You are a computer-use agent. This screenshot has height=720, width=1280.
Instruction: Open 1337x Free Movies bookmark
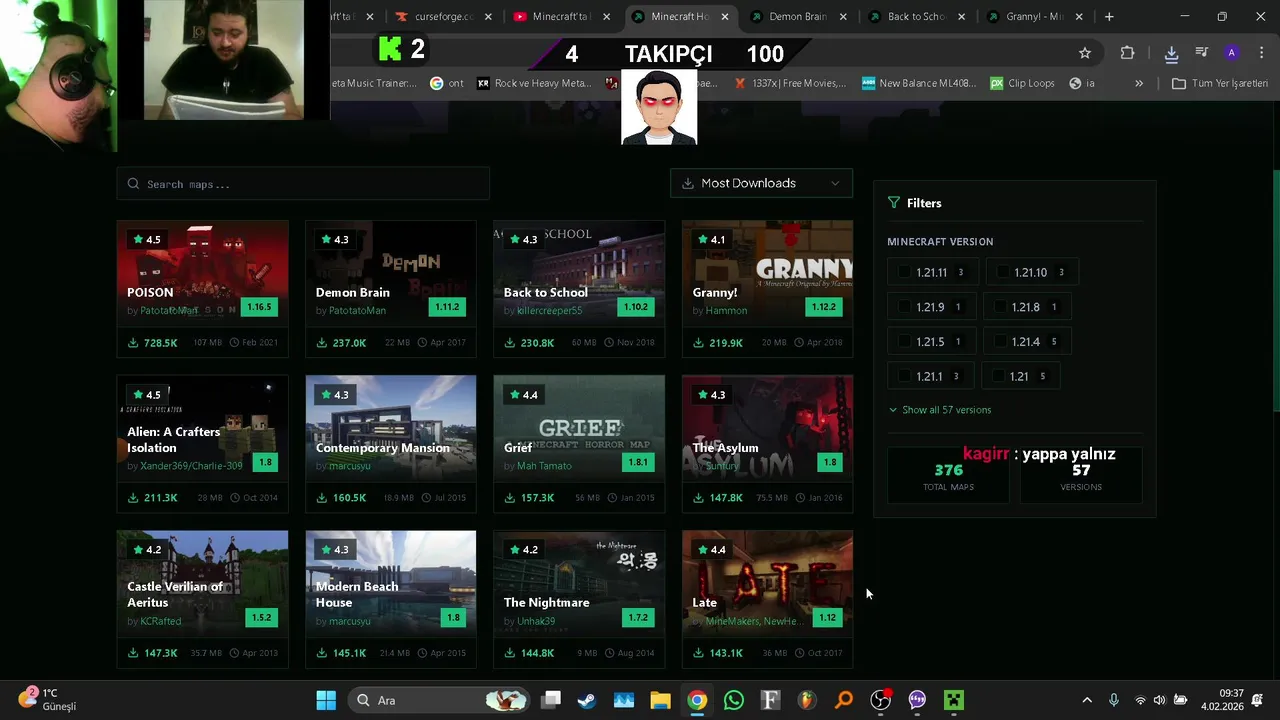pyautogui.click(x=790, y=83)
